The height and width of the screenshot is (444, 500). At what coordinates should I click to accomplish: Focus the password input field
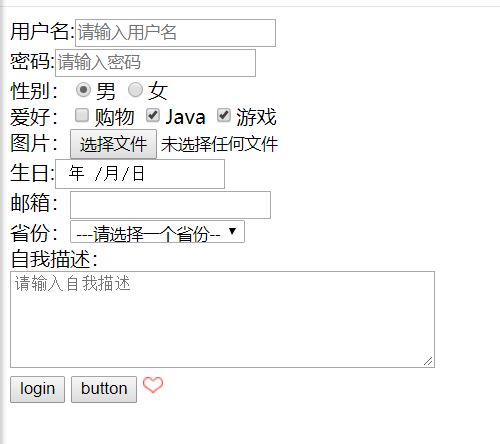point(155,63)
